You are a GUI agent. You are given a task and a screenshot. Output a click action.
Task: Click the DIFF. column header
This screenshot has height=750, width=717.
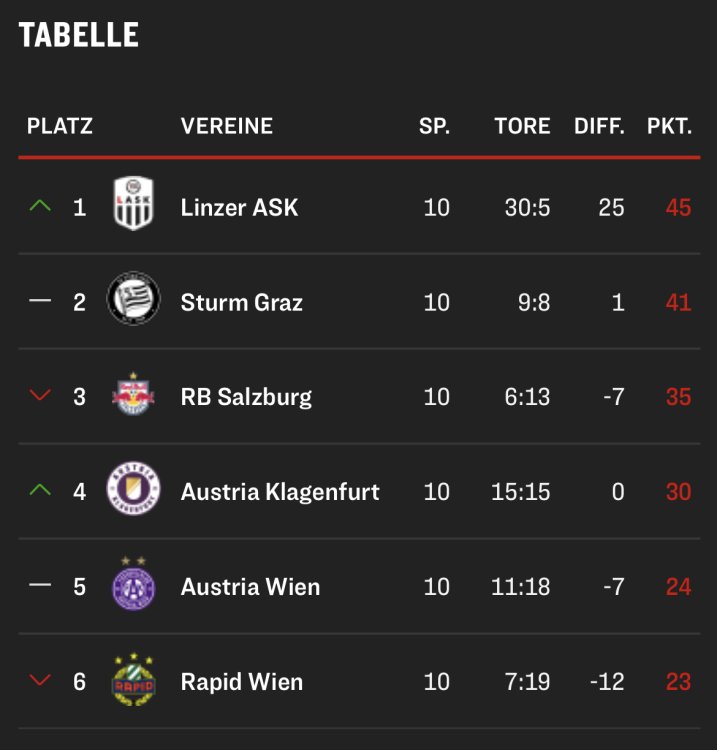click(599, 126)
